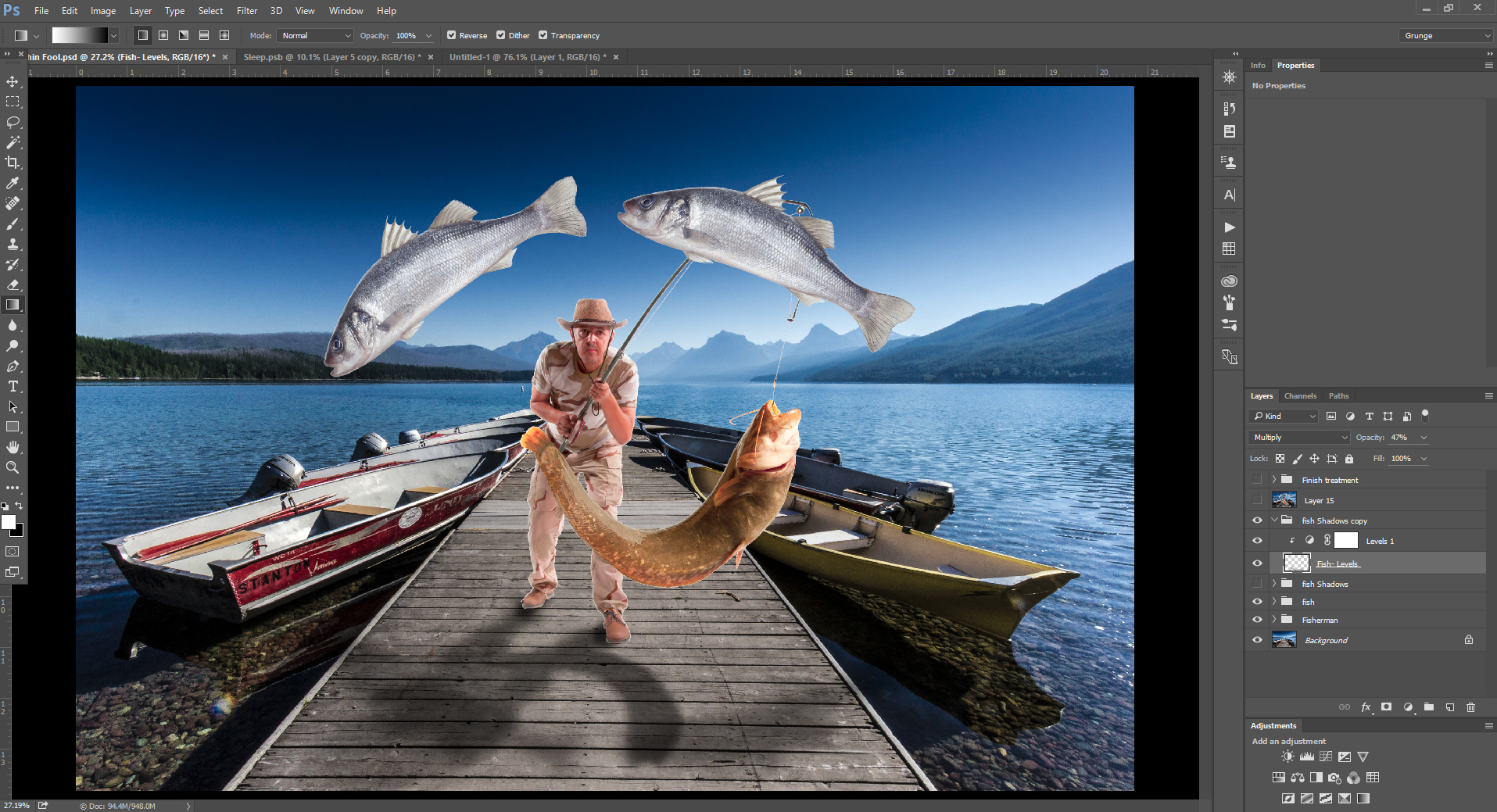Click the gradient preview swatch in options bar
1497x812 pixels.
79,35
